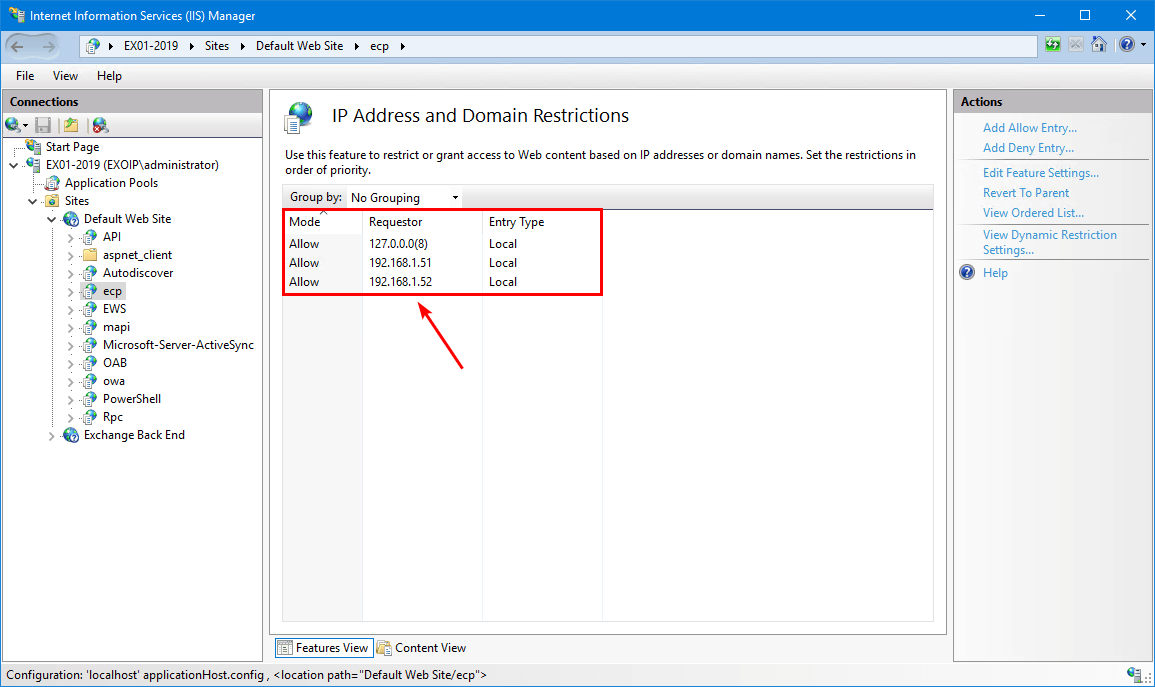Switch to Content View tab

[422, 648]
